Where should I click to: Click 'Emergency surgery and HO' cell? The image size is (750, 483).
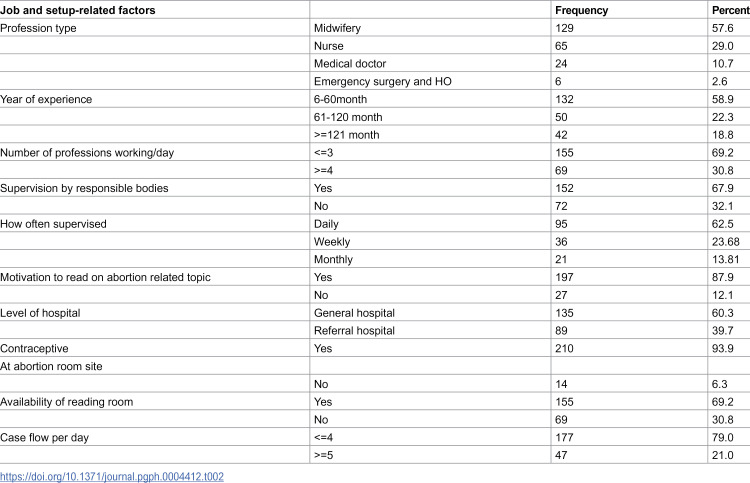click(383, 81)
